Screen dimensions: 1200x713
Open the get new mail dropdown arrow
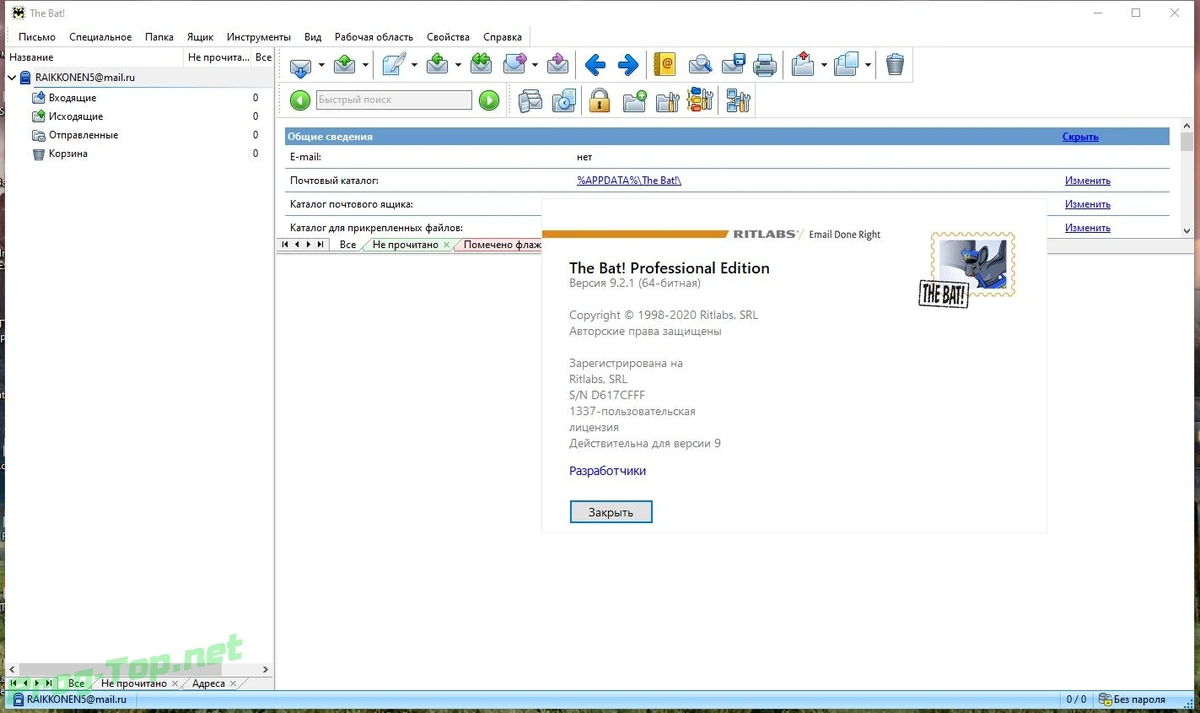[x=321, y=66]
